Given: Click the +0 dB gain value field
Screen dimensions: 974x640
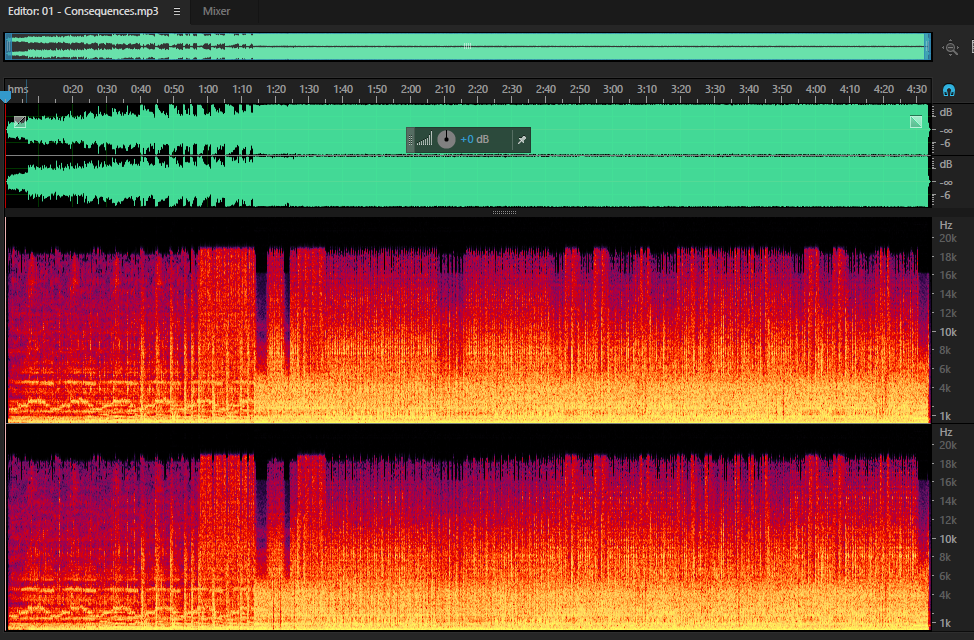Looking at the screenshot, I should pos(475,140).
